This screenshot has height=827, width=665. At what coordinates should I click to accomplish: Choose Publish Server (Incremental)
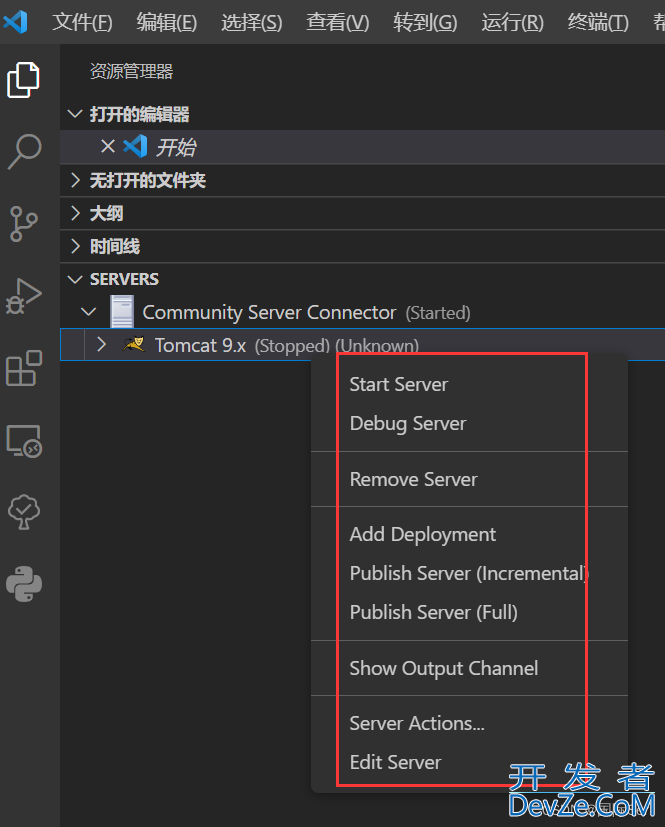[x=469, y=573]
